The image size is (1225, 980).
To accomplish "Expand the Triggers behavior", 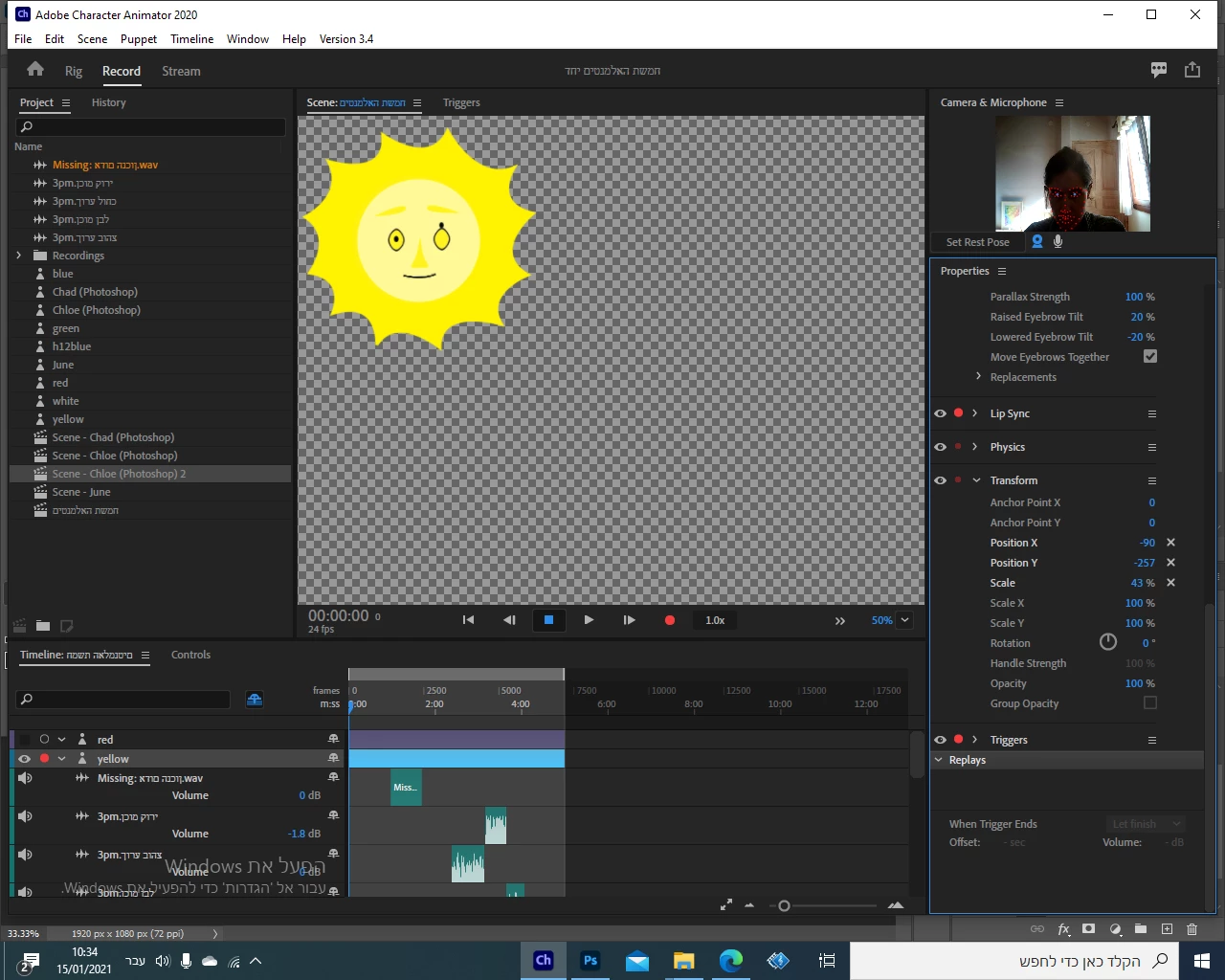I will (x=975, y=740).
